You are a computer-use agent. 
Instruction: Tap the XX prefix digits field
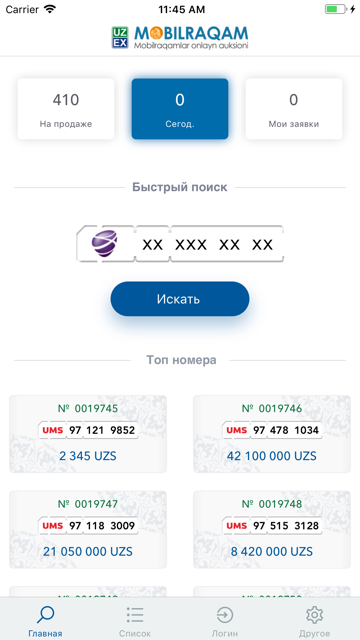pyautogui.click(x=152, y=244)
